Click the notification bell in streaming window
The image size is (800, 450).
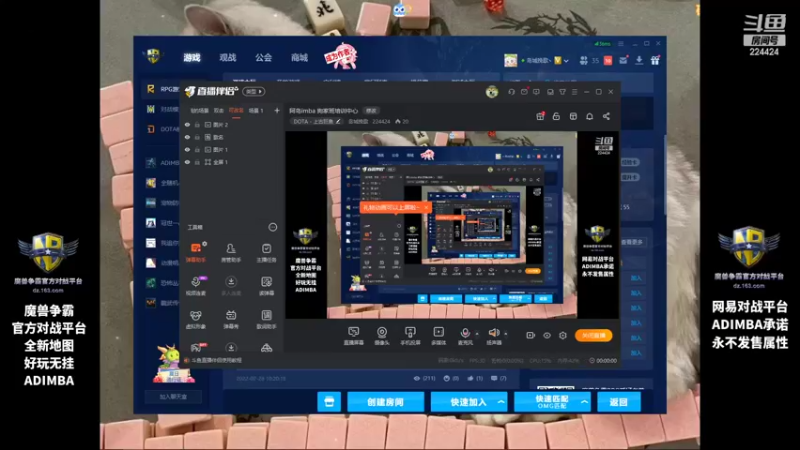589,116
